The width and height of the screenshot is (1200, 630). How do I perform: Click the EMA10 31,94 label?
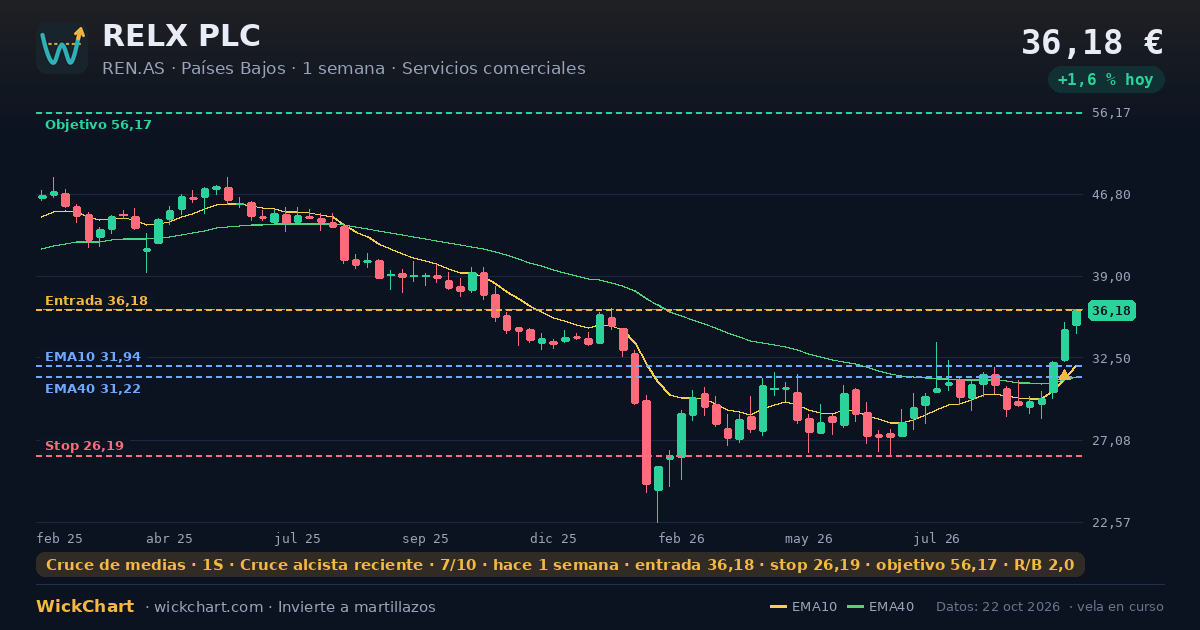click(93, 357)
